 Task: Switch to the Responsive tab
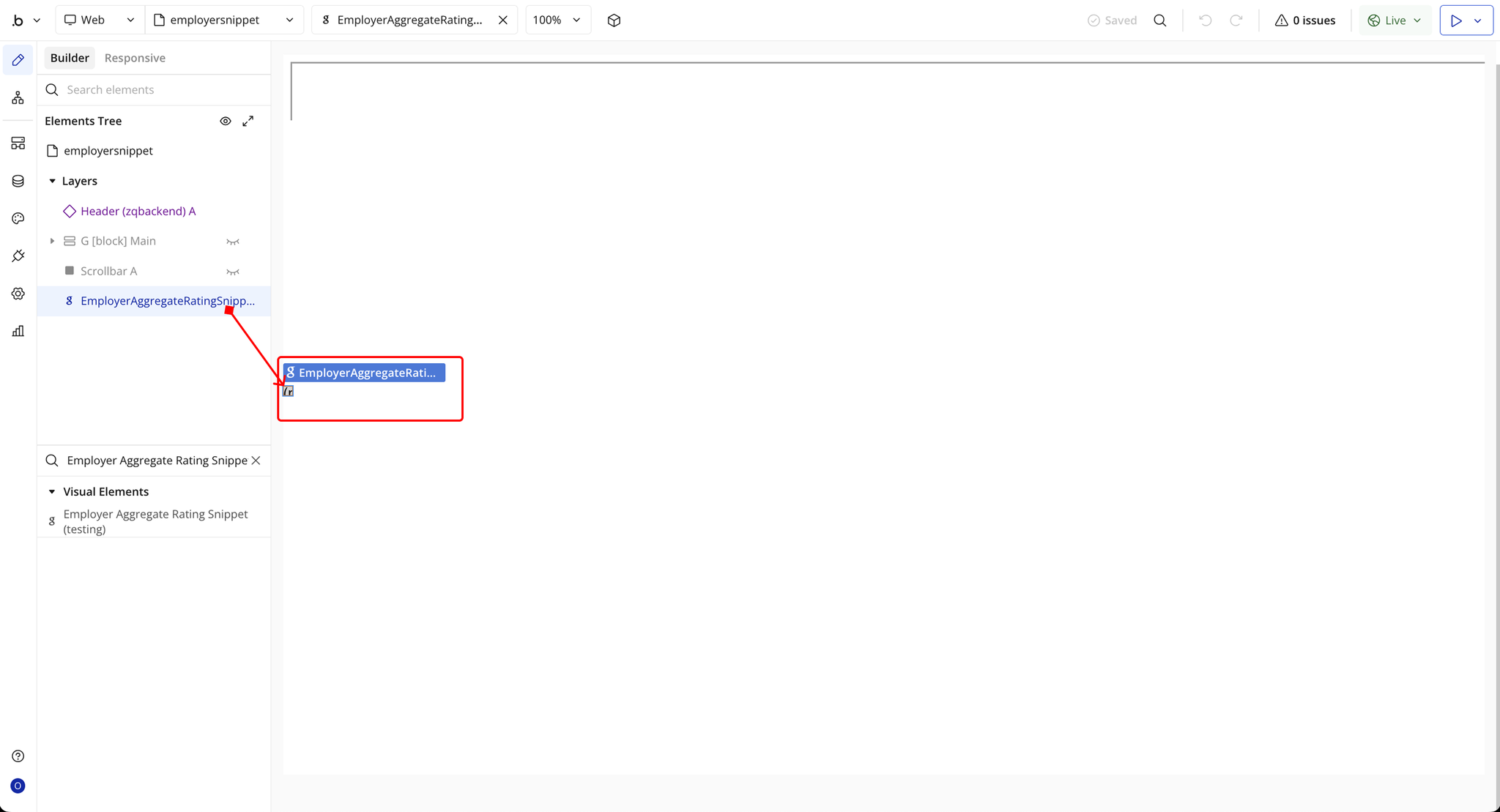[x=135, y=58]
